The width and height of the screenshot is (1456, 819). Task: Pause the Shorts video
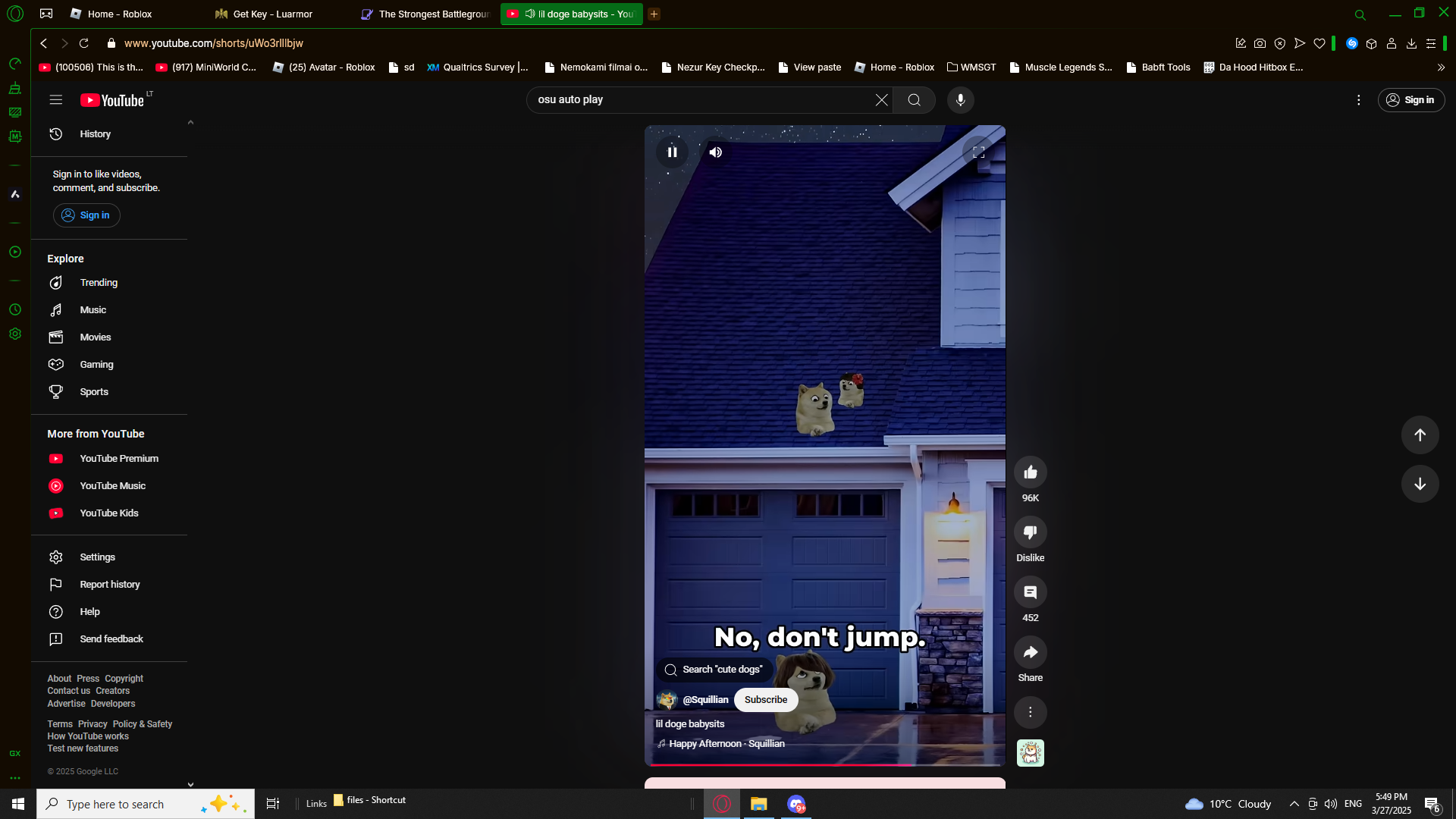(x=672, y=152)
